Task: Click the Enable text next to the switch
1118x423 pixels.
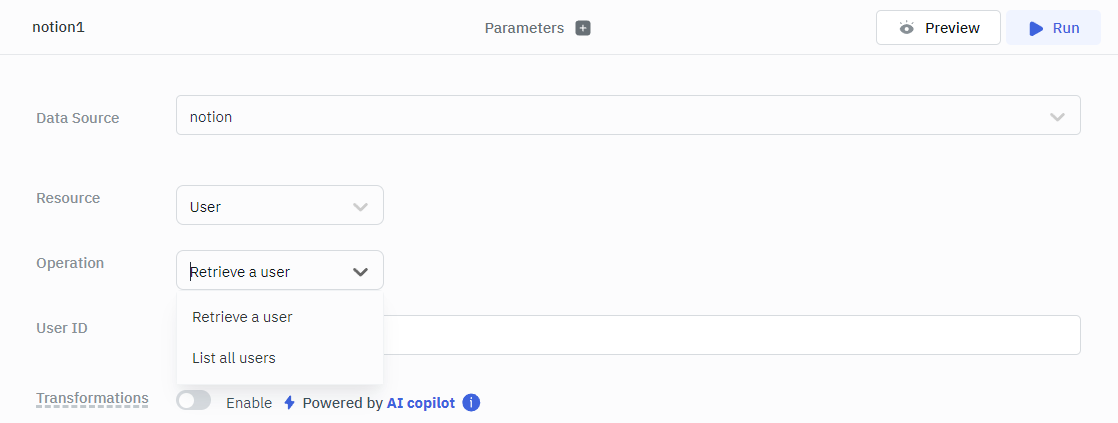Action: [x=249, y=403]
